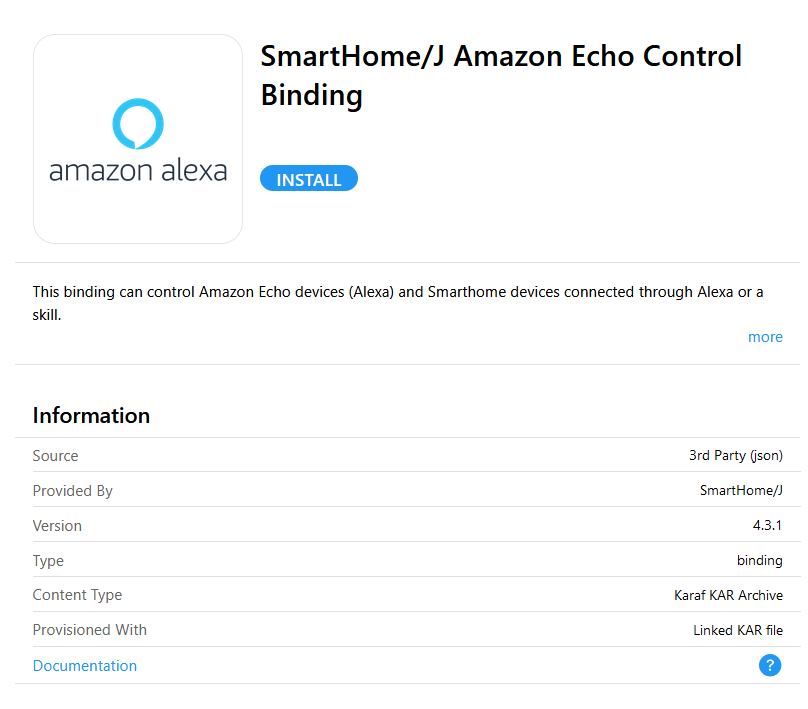Select the Version row label
Viewport: 808px width, 709px height.
pos(57,526)
